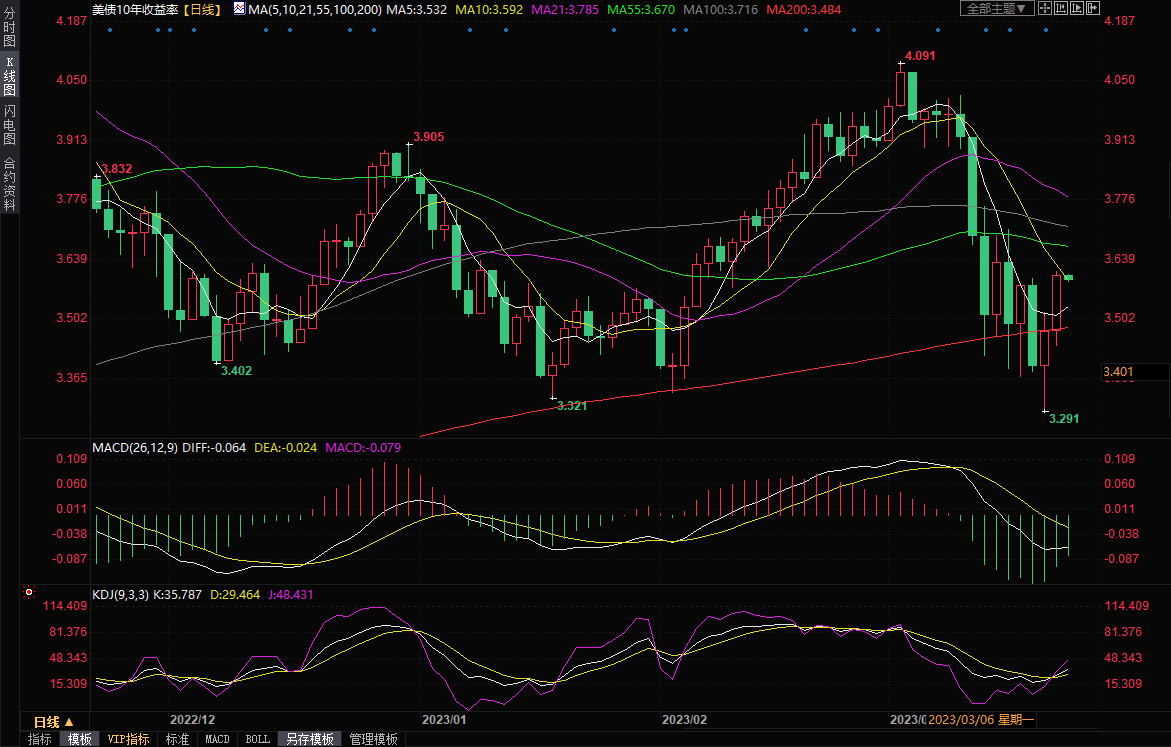The image size is (1171, 747).
Task: Click the 另存模板 button
Action: tap(310, 739)
